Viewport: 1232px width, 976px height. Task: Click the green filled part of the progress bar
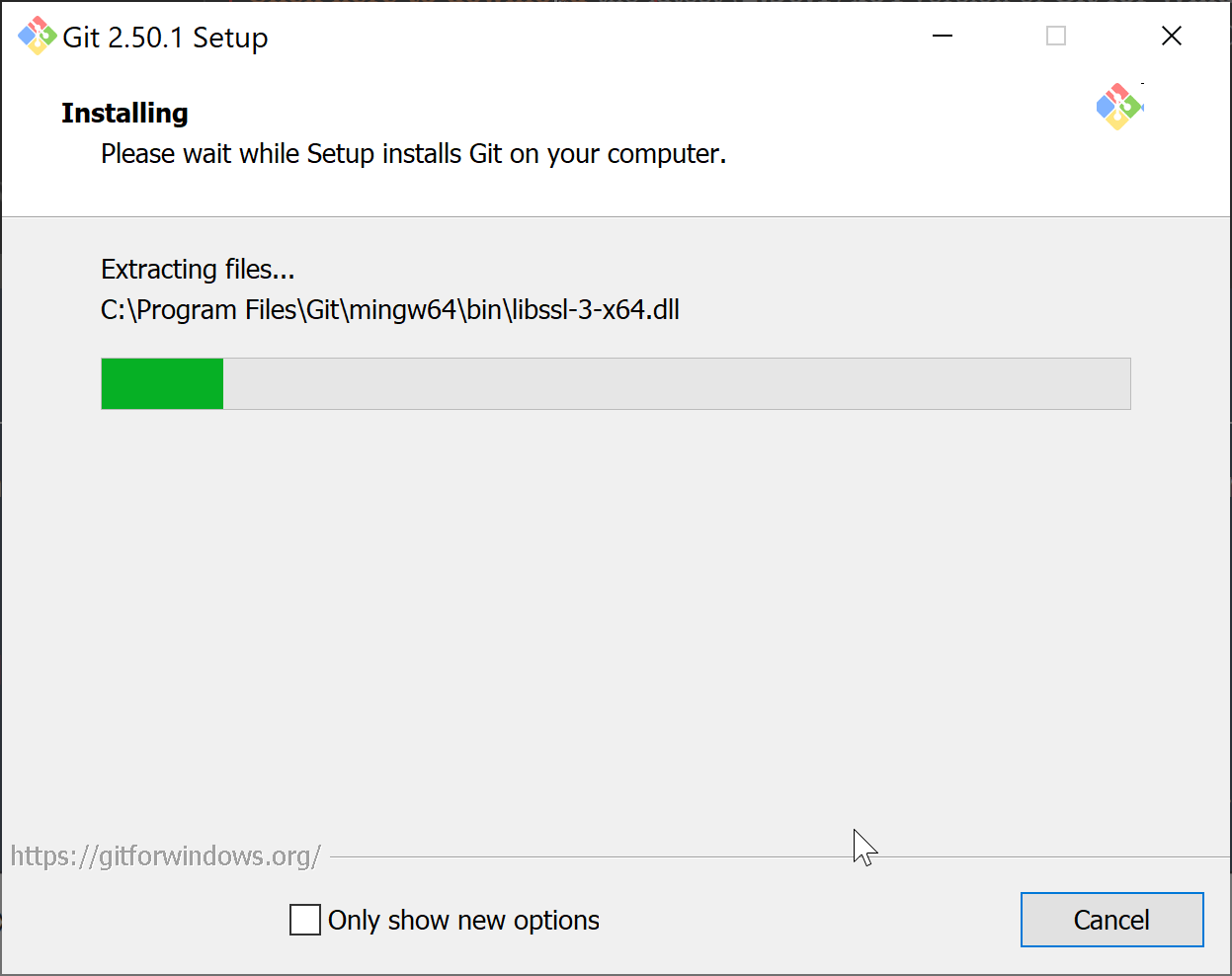coord(162,383)
